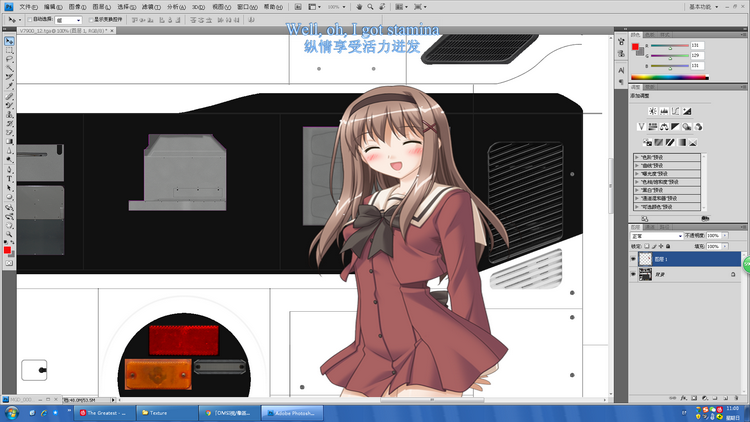Add a Levels adjustment
Viewport: 750px width, 422px height.
664,111
